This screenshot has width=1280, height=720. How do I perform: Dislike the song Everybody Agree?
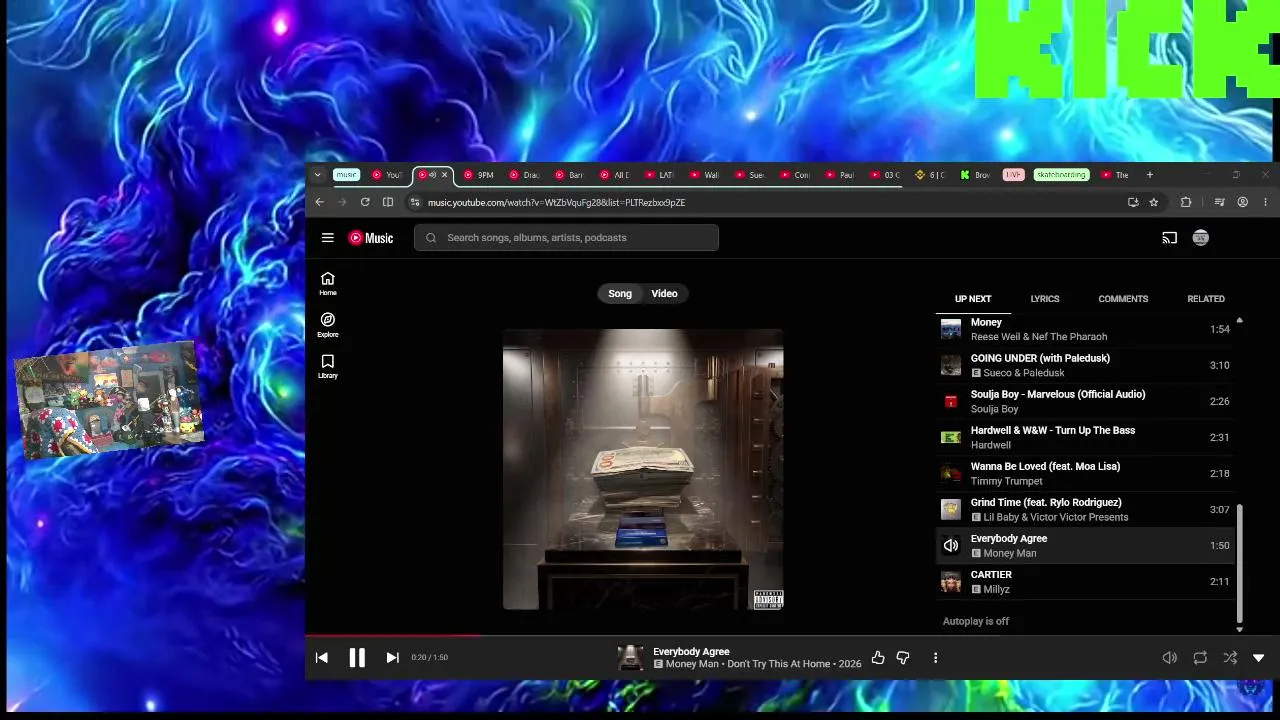[903, 657]
